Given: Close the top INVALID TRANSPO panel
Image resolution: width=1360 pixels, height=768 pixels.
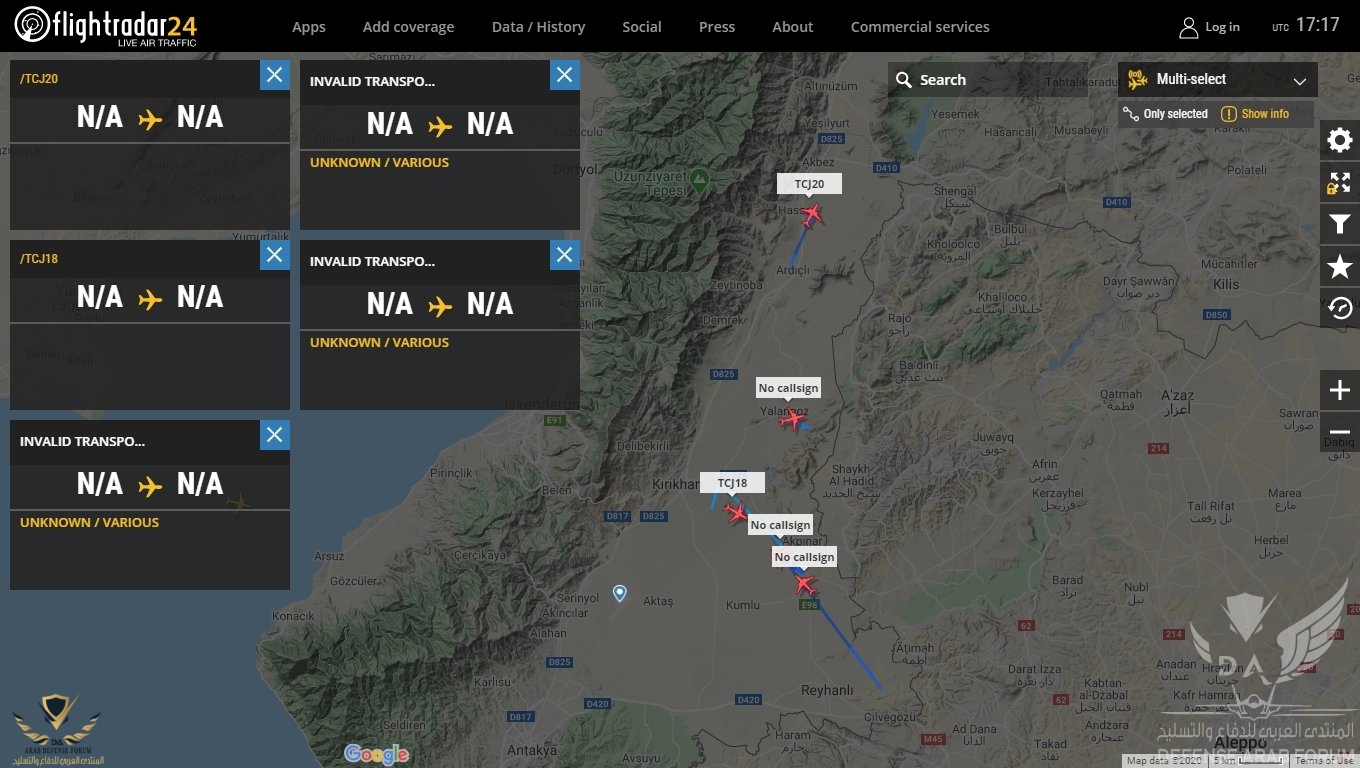Looking at the screenshot, I should [x=565, y=75].
